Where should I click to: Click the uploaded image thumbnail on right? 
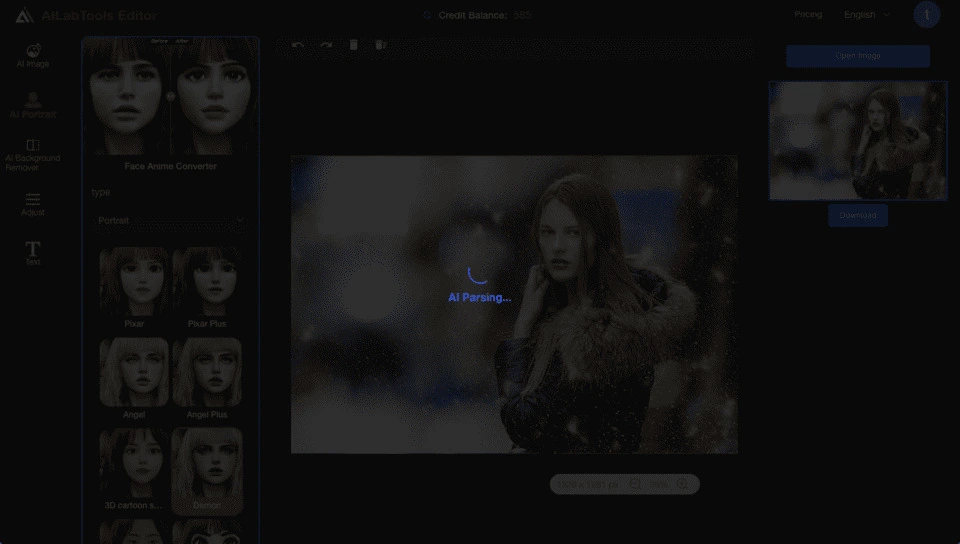tap(858, 141)
